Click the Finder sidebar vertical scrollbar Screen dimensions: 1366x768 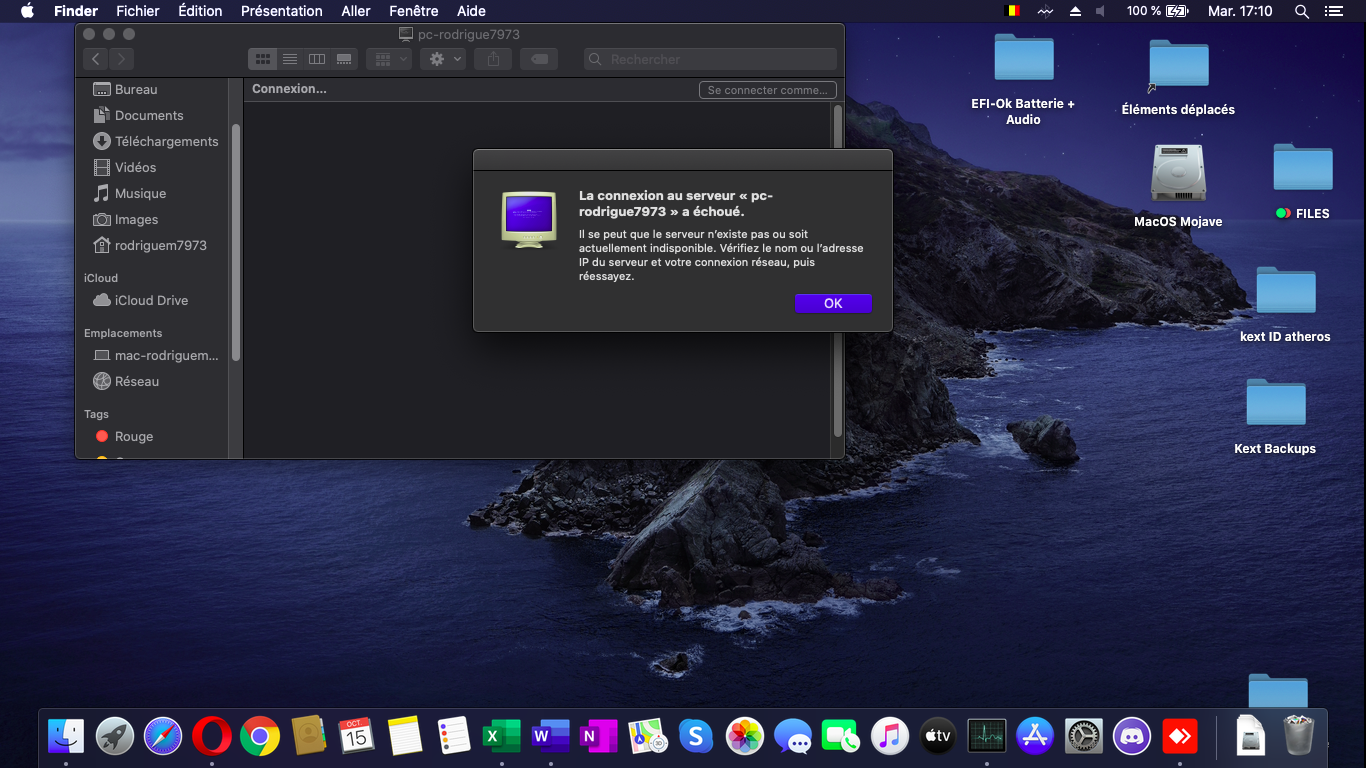pyautogui.click(x=236, y=240)
